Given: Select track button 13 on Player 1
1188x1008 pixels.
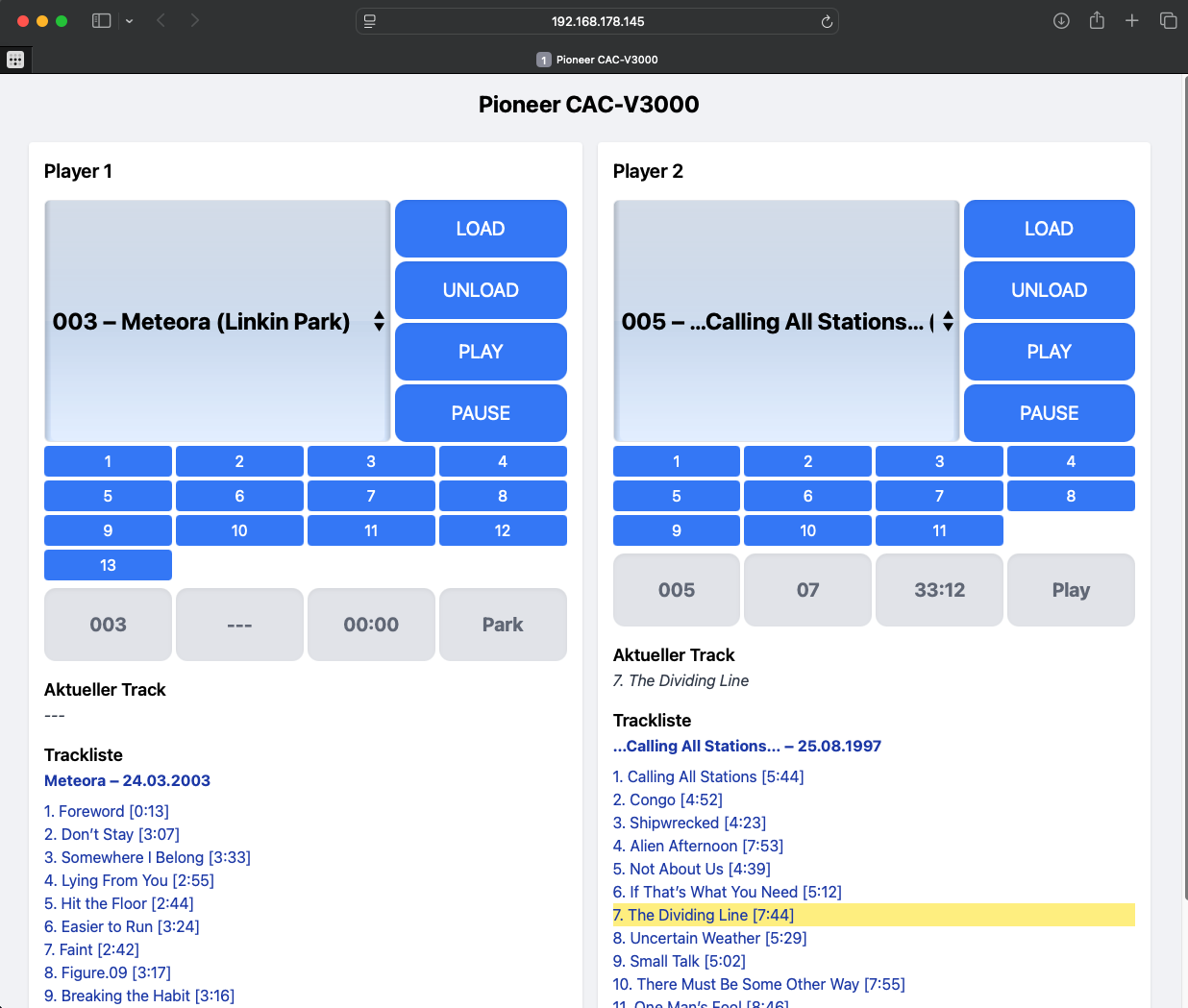Looking at the screenshot, I should (108, 565).
